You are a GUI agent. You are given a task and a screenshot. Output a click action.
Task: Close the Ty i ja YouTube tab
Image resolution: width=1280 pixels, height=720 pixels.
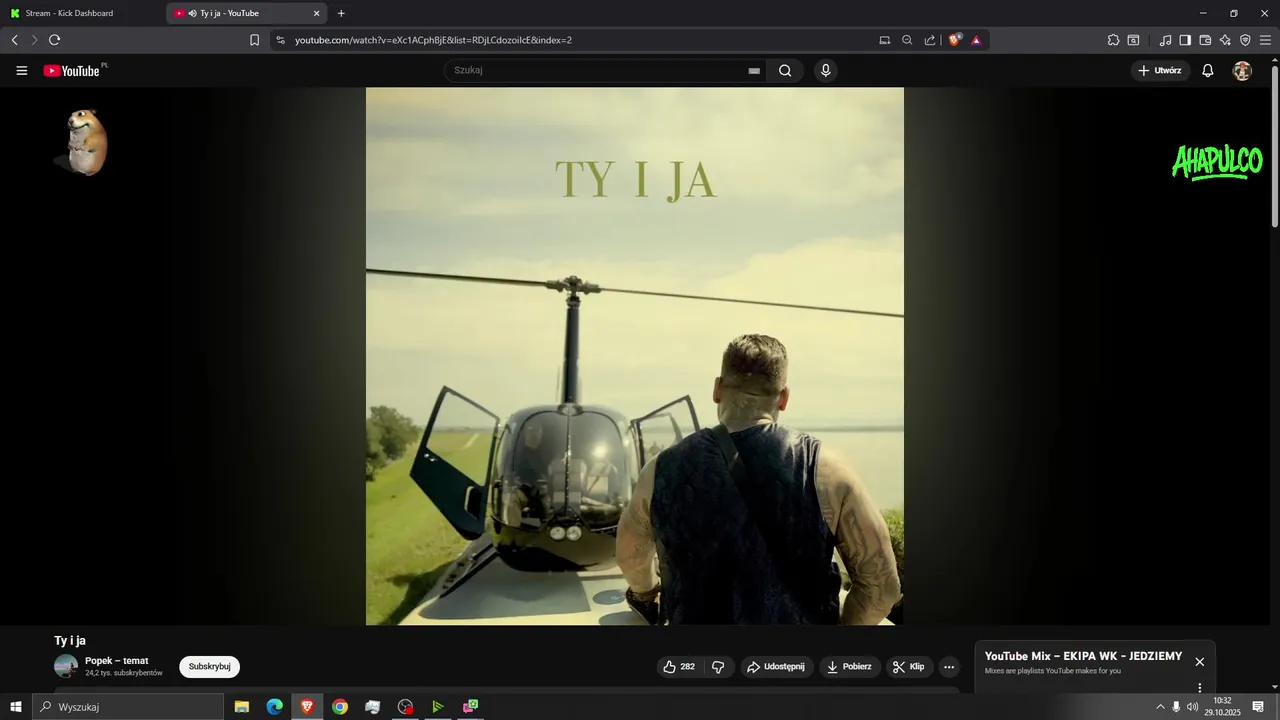pos(317,13)
